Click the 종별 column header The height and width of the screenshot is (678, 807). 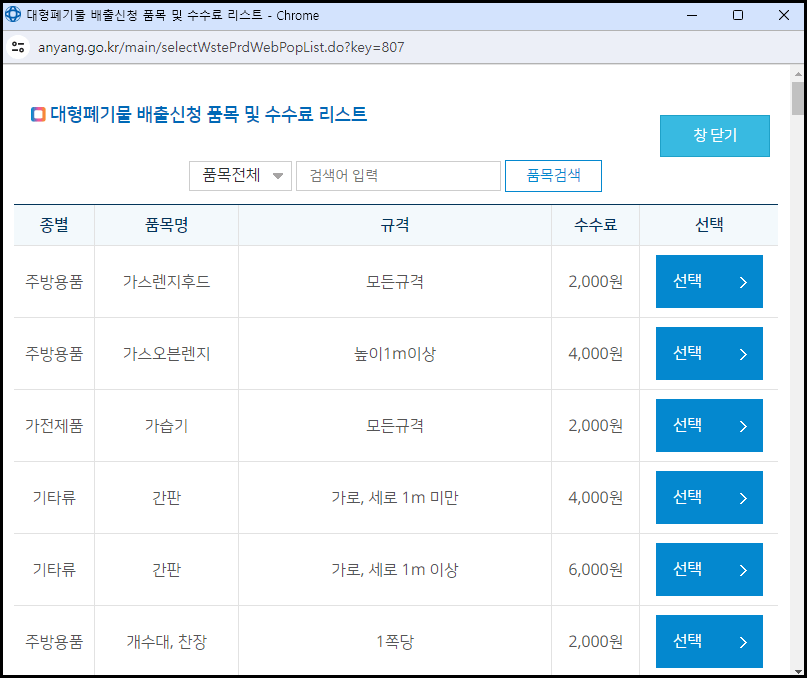53,225
